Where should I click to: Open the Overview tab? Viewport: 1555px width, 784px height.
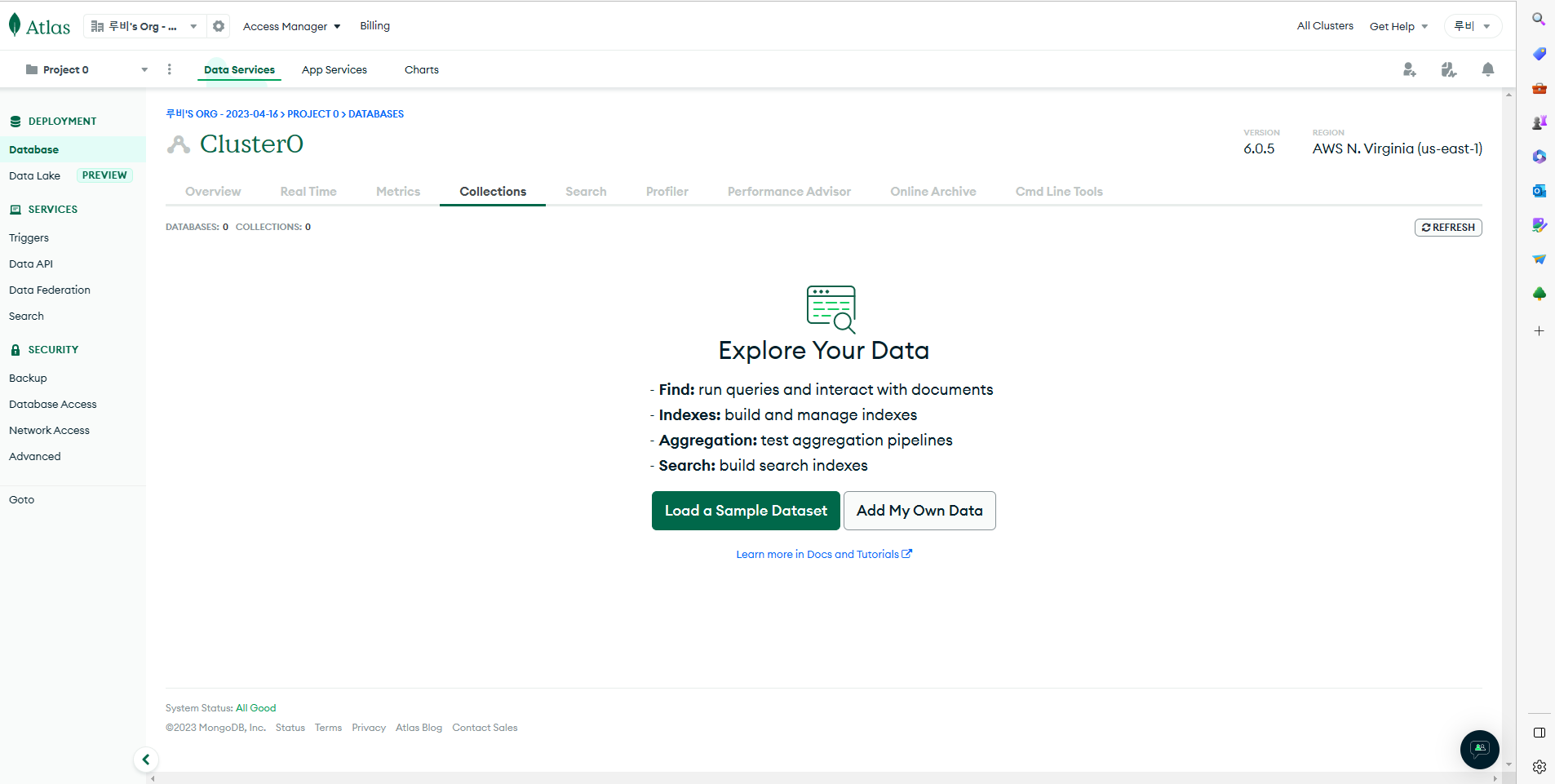pyautogui.click(x=213, y=192)
